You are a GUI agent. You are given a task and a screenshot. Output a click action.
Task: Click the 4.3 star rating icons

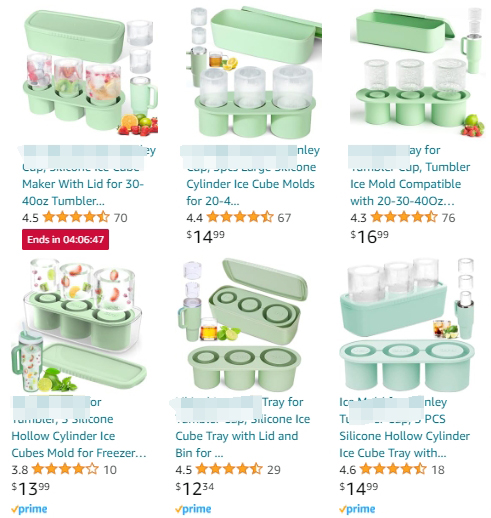pyautogui.click(x=404, y=217)
